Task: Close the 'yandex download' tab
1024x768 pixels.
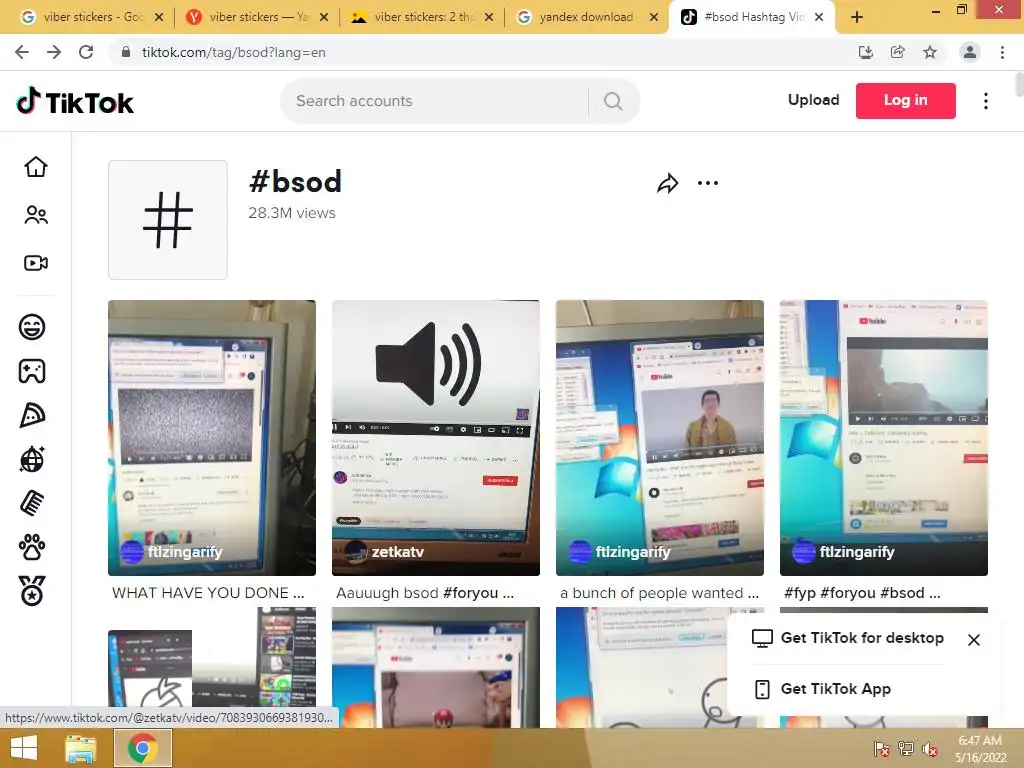Action: click(x=654, y=18)
